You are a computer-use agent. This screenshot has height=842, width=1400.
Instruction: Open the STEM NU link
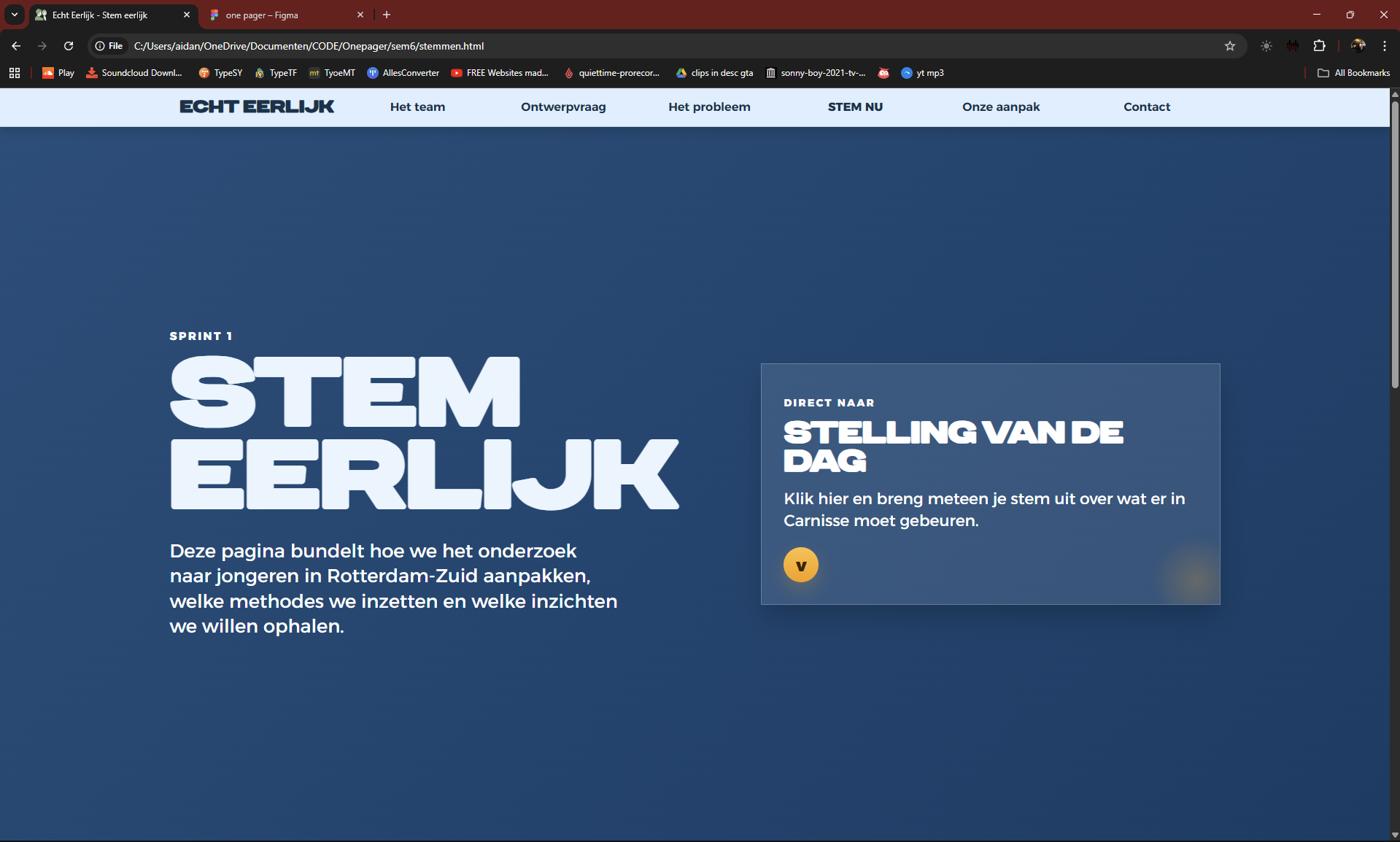[x=855, y=107]
